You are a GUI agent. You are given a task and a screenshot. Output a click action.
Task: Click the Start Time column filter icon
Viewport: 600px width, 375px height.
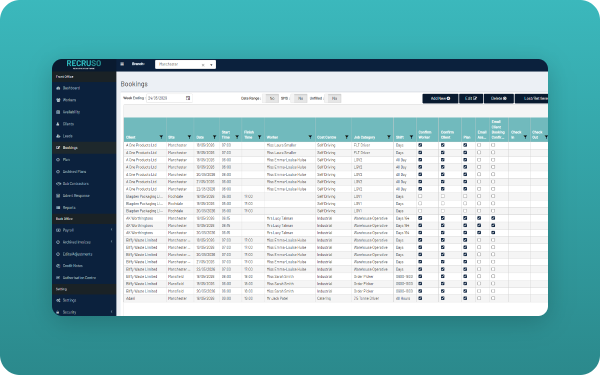[237, 137]
